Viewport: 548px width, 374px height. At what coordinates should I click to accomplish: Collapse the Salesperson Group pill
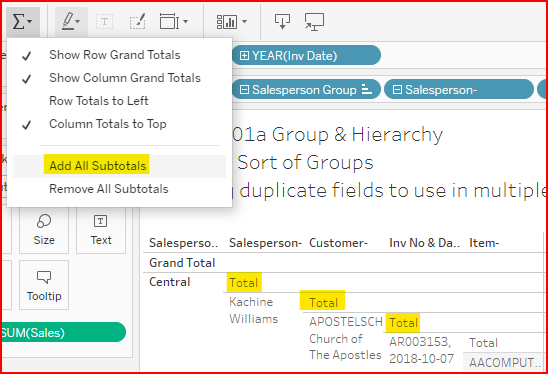tap(244, 90)
